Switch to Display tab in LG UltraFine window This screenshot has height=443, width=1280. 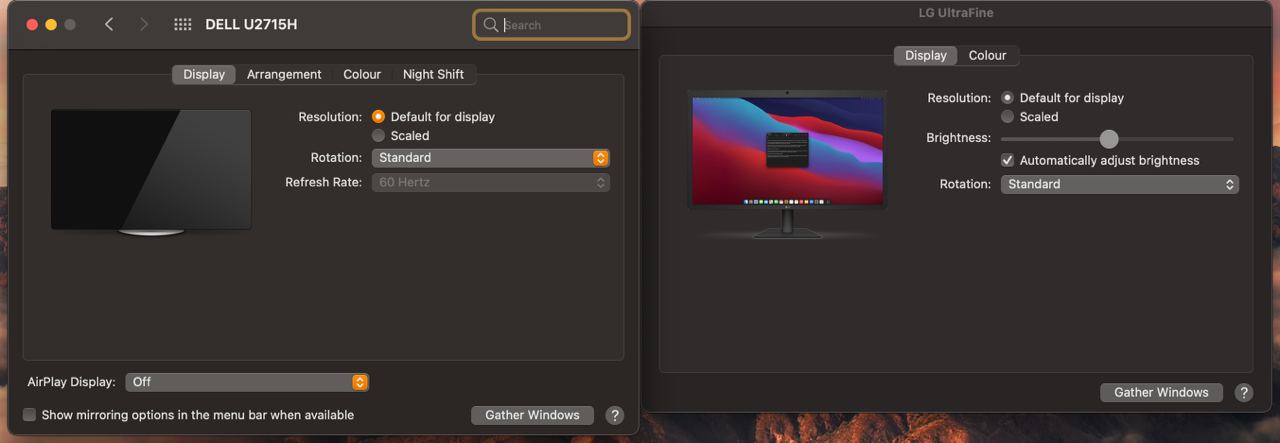pos(926,56)
